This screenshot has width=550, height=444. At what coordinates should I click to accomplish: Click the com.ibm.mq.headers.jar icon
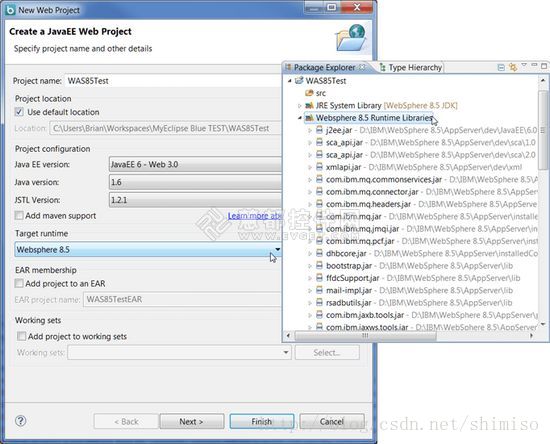[319, 204]
